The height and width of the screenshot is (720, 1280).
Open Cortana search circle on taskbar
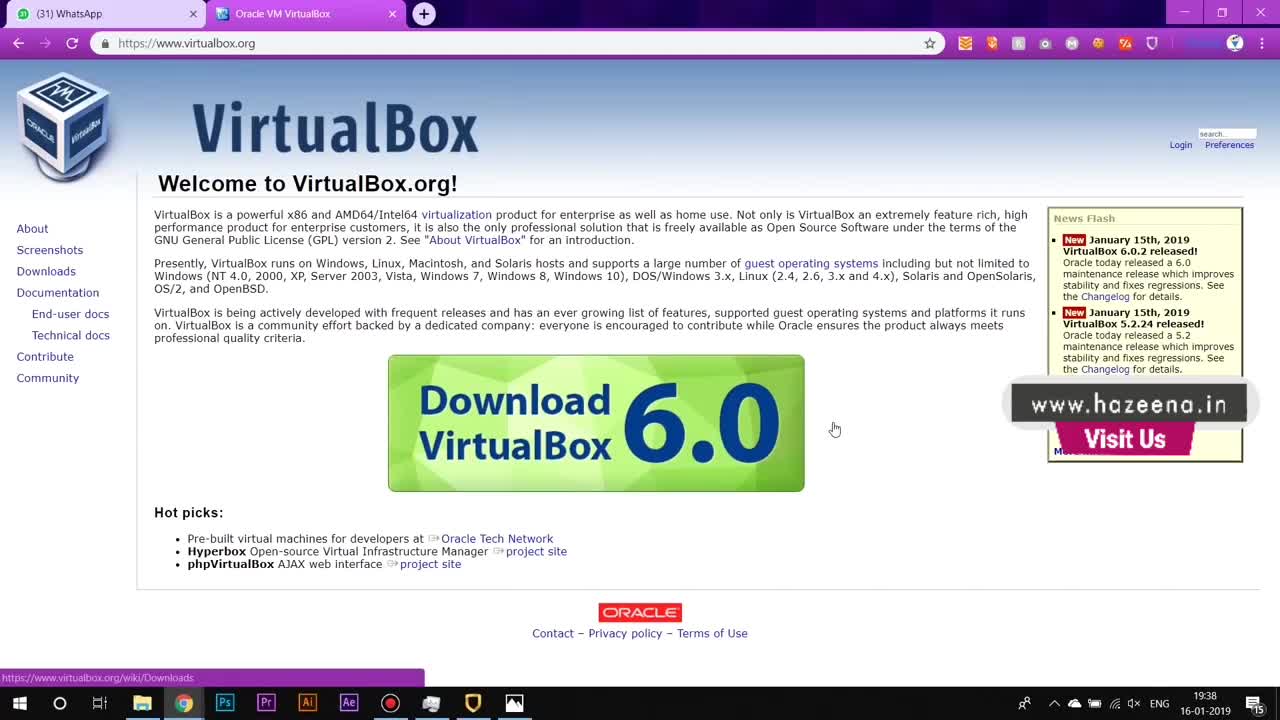tap(60, 703)
